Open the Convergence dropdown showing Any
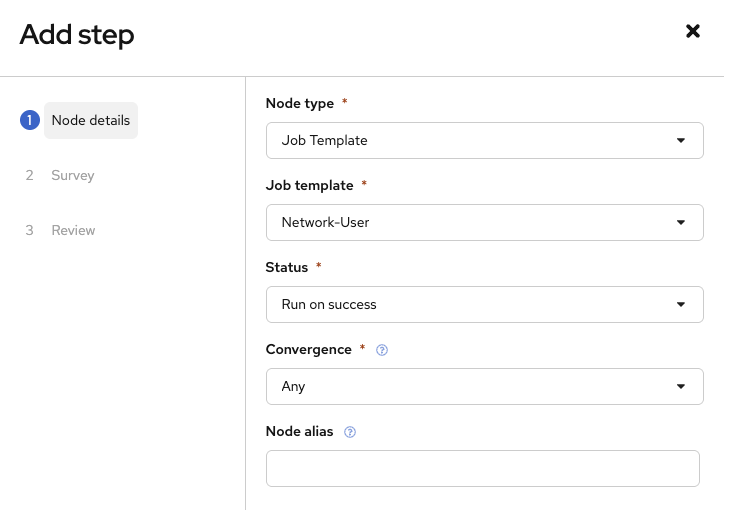This screenshot has height=510, width=731. coord(484,386)
